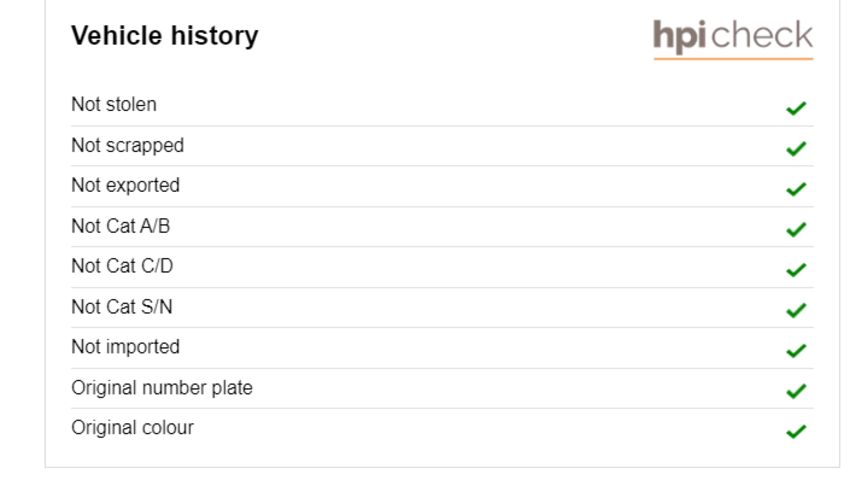Click the tick beside Original colour
This screenshot has height=480, width=850.
[796, 431]
